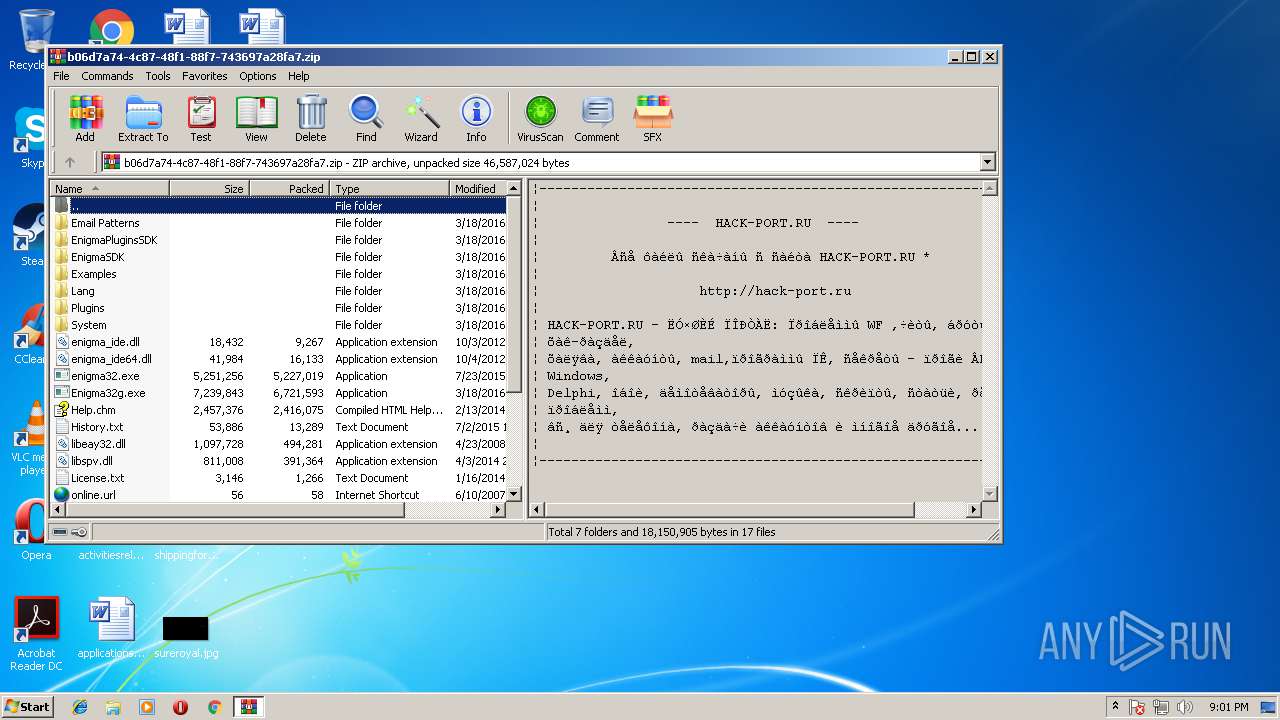The image size is (1280, 720).
Task: Open the Comment tool
Action: tap(597, 119)
